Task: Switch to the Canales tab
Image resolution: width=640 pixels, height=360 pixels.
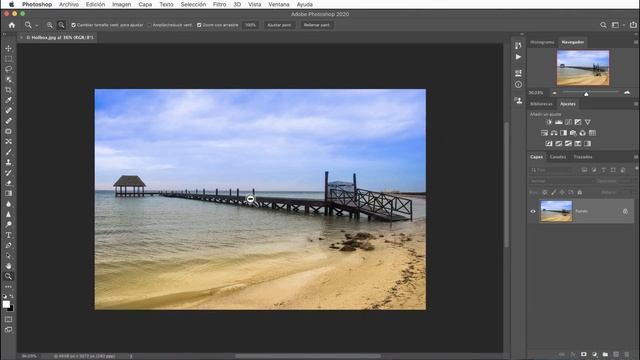Action: click(x=558, y=157)
